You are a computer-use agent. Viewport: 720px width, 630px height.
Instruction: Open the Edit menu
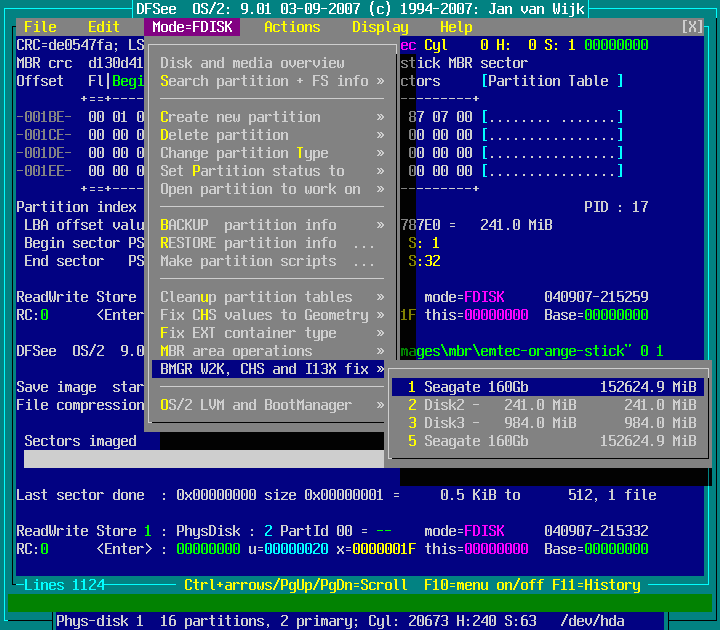click(104, 27)
